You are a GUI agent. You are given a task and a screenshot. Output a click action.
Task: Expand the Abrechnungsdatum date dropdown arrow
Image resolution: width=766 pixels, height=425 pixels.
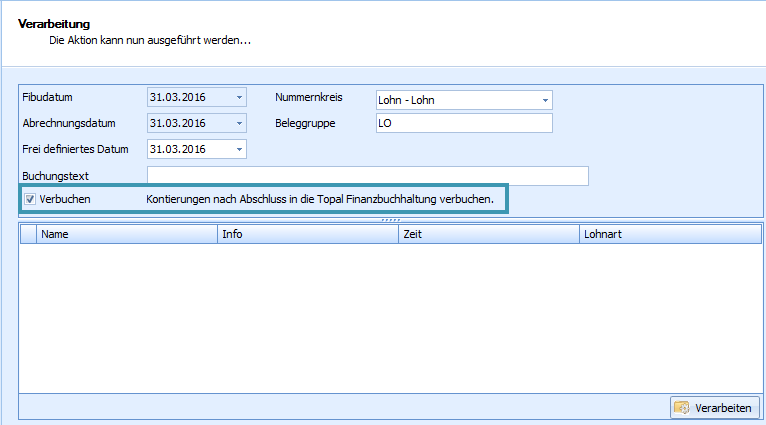pos(239,123)
